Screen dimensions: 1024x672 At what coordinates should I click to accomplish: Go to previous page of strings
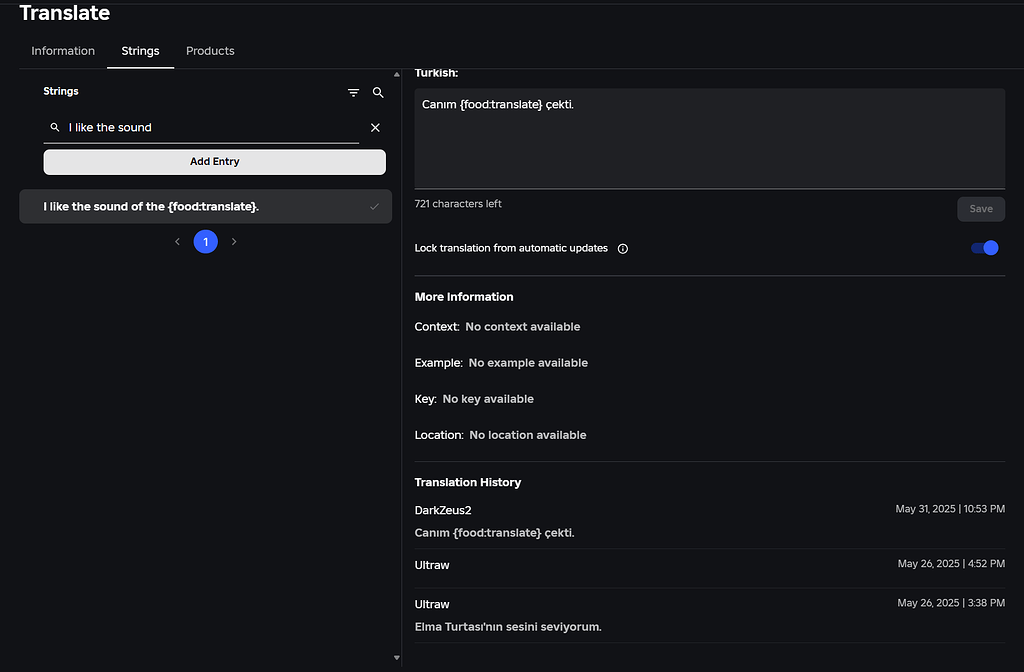177,242
